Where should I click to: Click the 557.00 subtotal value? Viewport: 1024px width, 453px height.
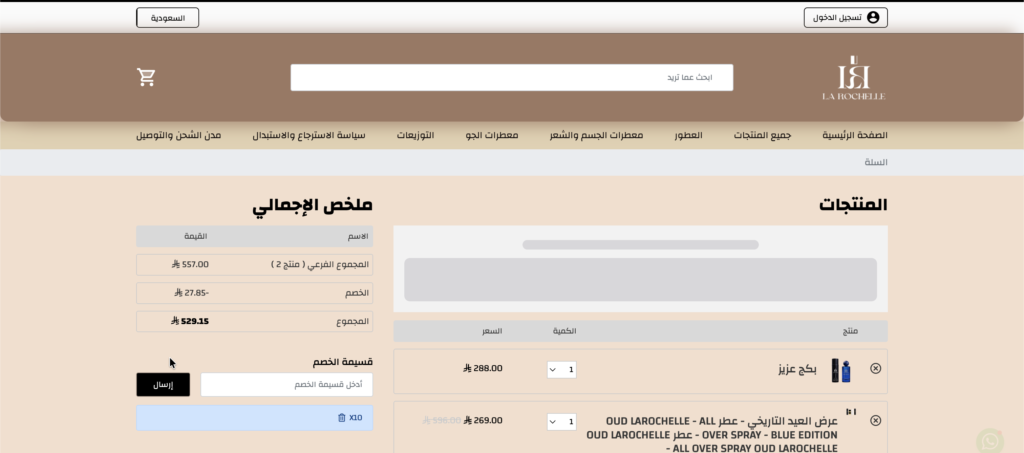coord(191,264)
